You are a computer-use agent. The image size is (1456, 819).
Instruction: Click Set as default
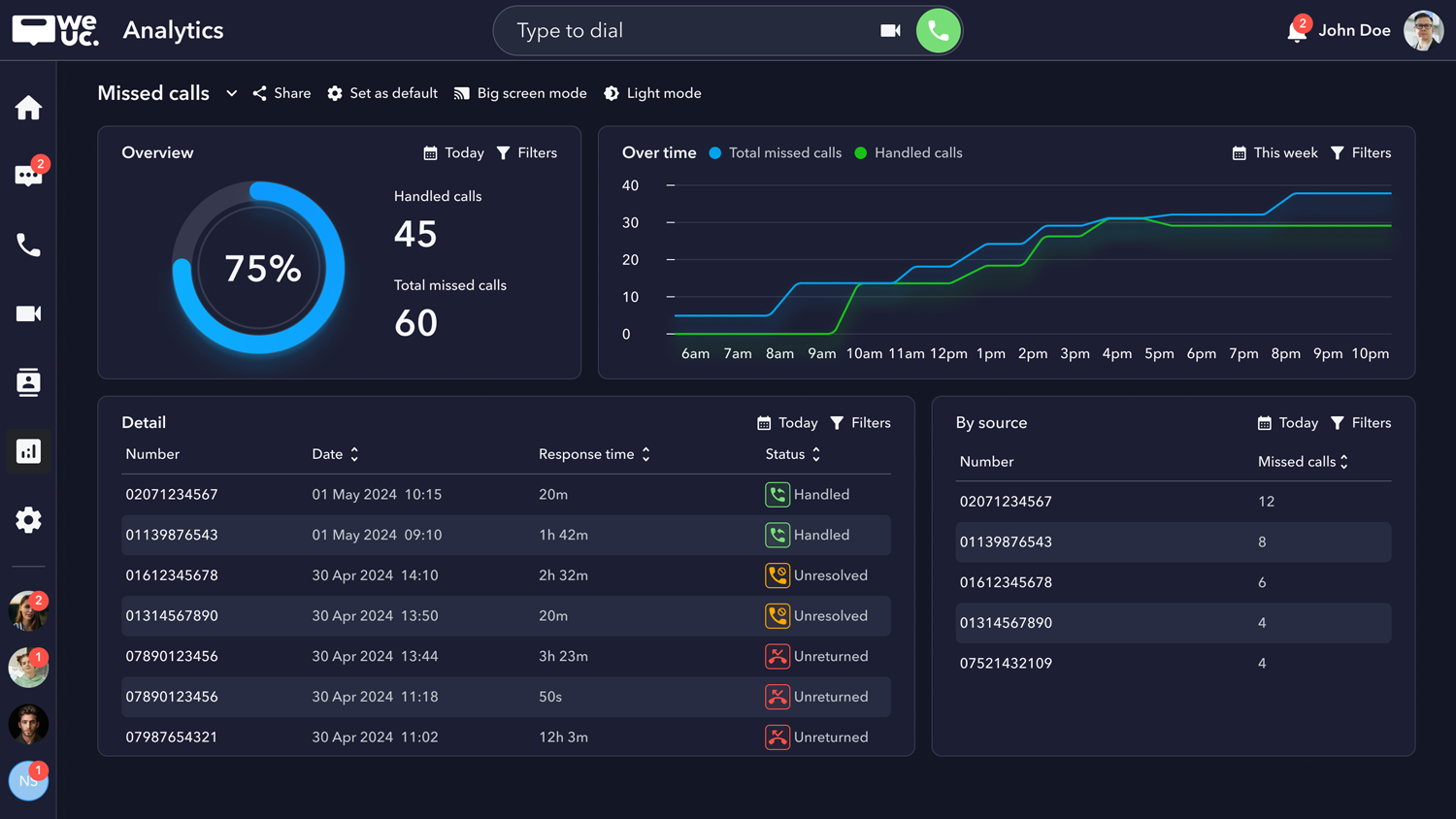(x=382, y=93)
